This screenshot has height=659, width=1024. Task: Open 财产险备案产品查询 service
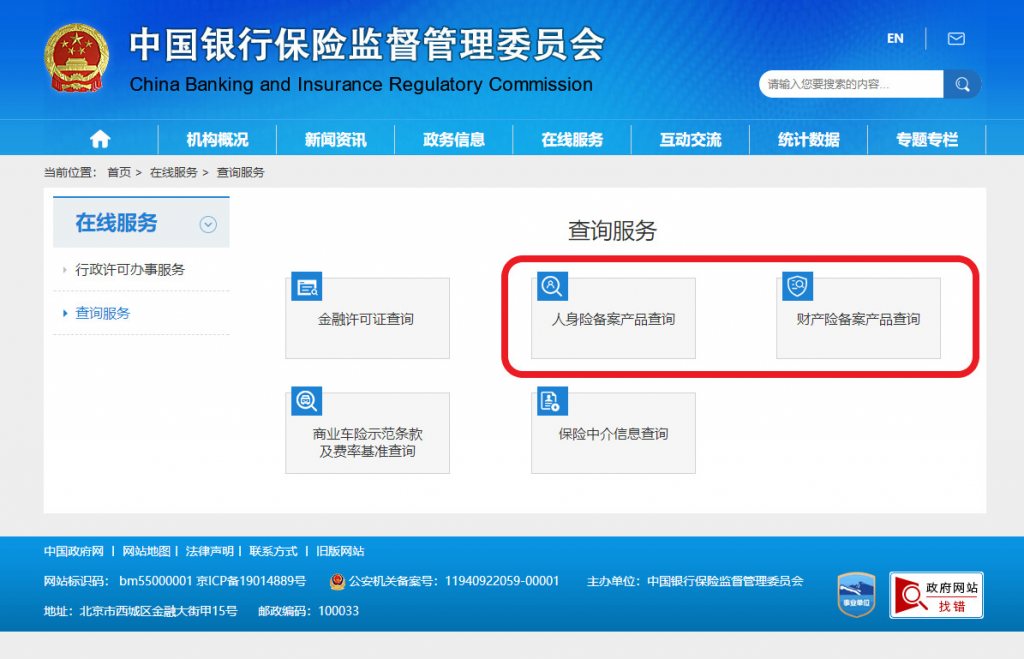pos(858,318)
